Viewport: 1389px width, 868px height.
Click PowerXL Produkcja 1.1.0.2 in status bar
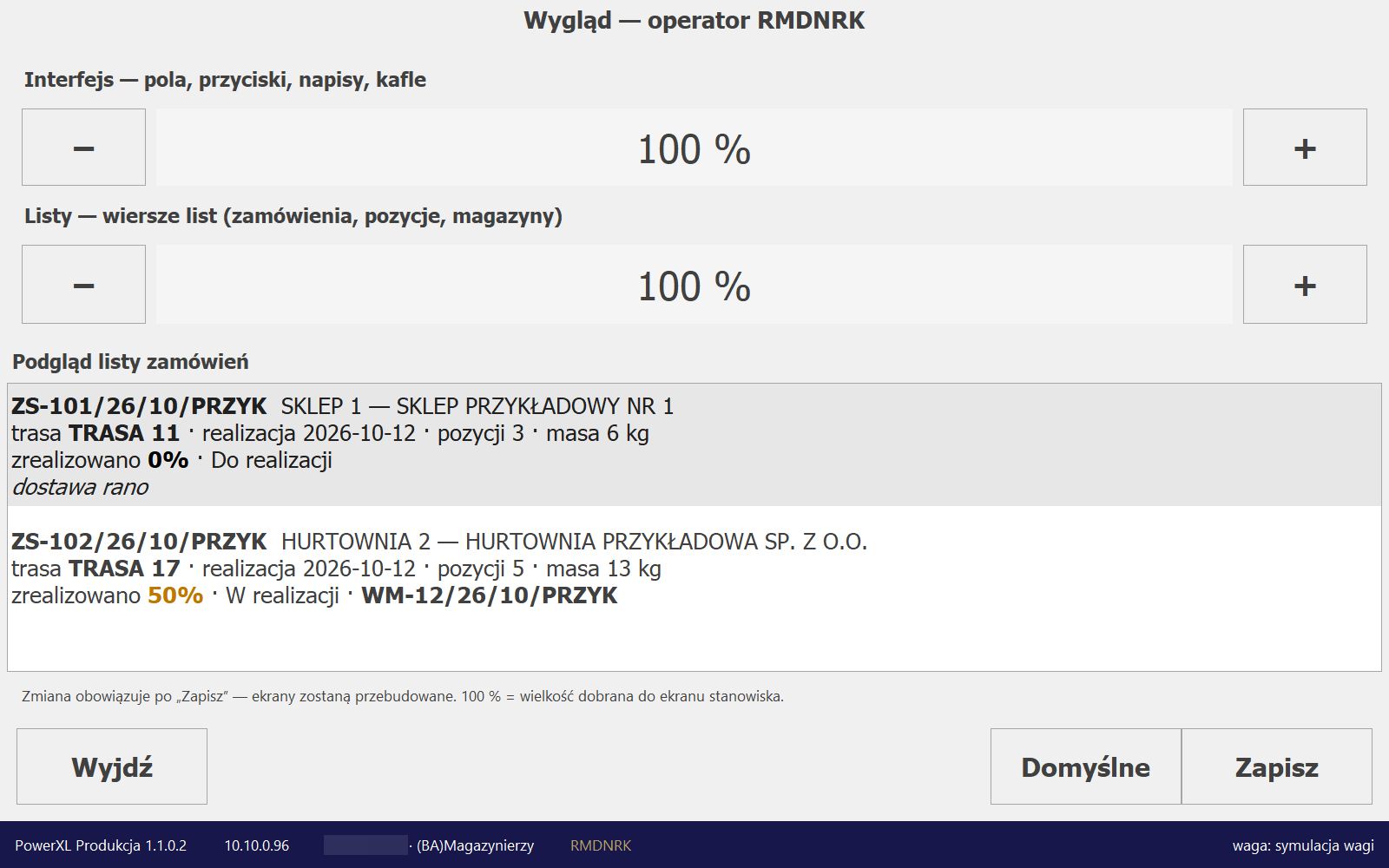101,845
